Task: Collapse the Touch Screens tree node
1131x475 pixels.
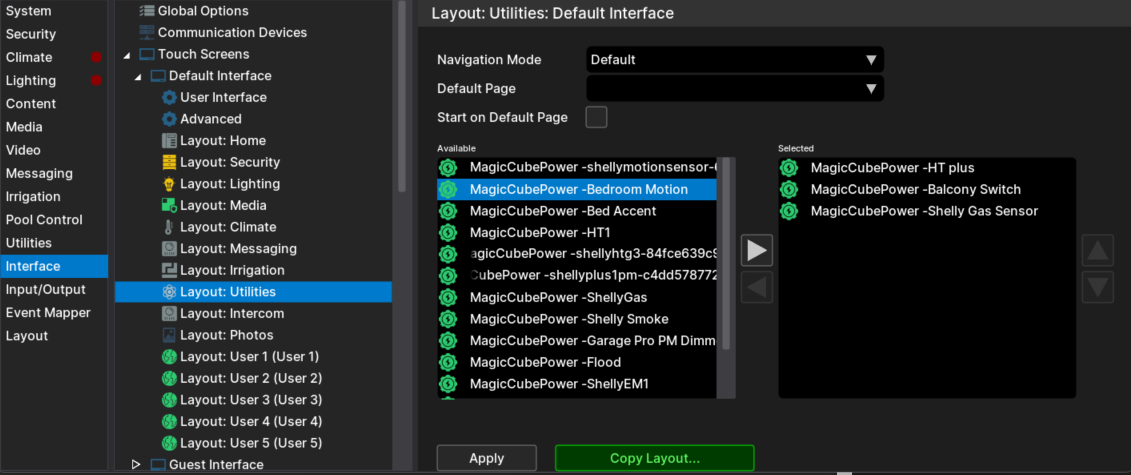Action: point(127,55)
